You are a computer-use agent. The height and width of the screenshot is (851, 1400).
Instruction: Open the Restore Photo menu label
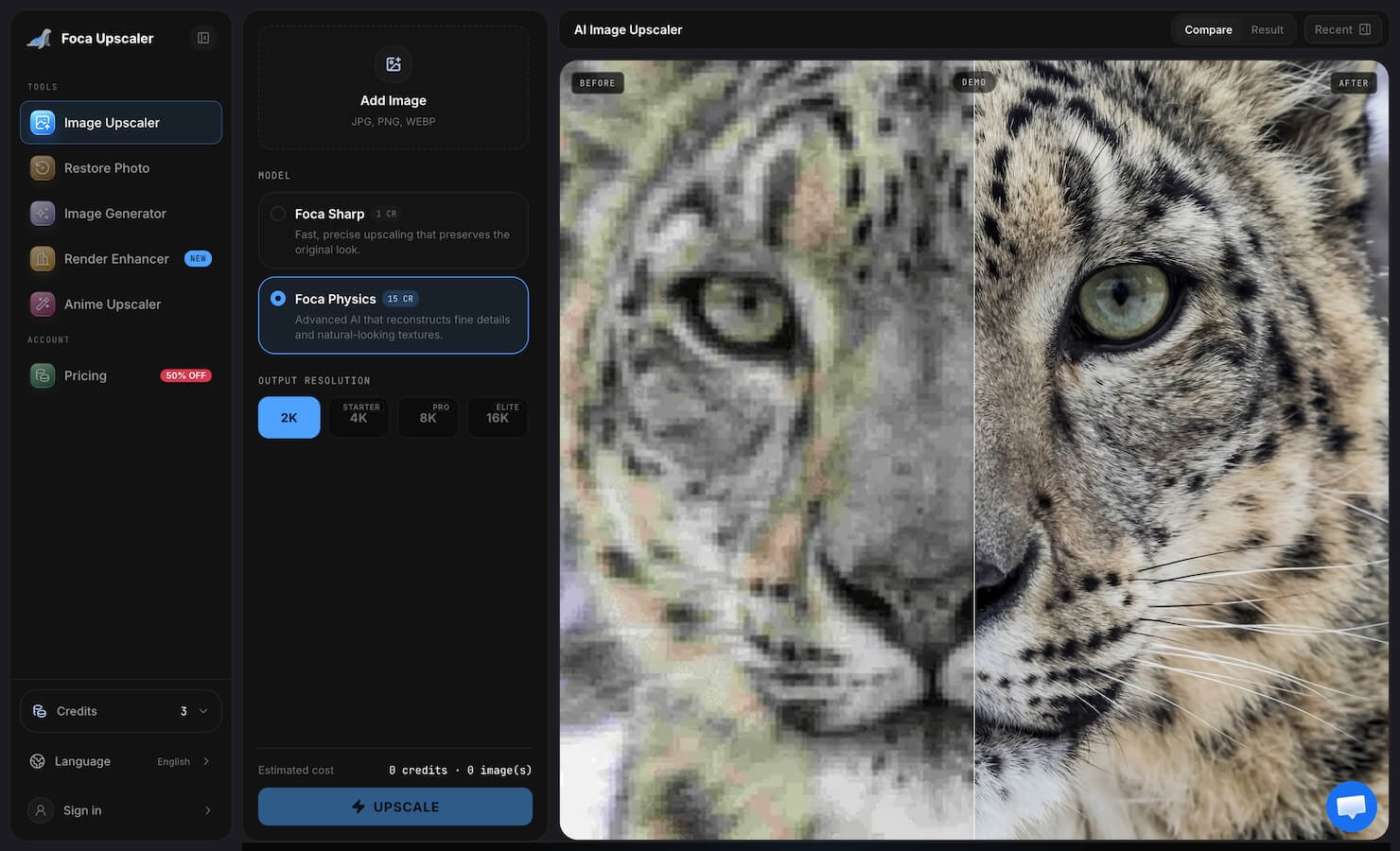107,168
